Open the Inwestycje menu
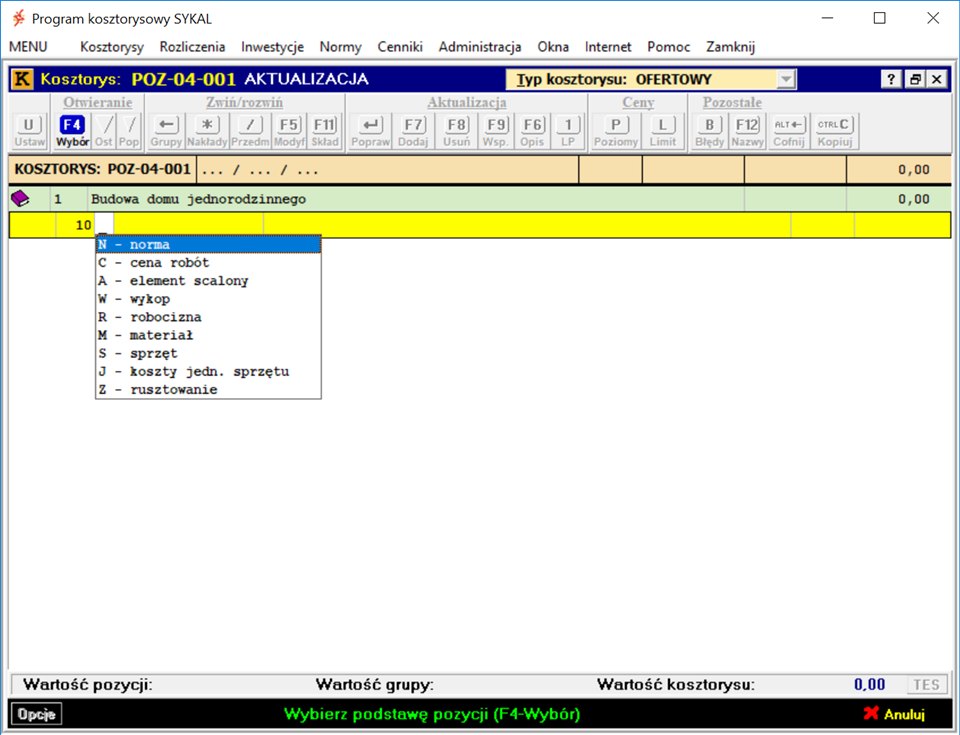Image resolution: width=960 pixels, height=735 pixels. (272, 47)
